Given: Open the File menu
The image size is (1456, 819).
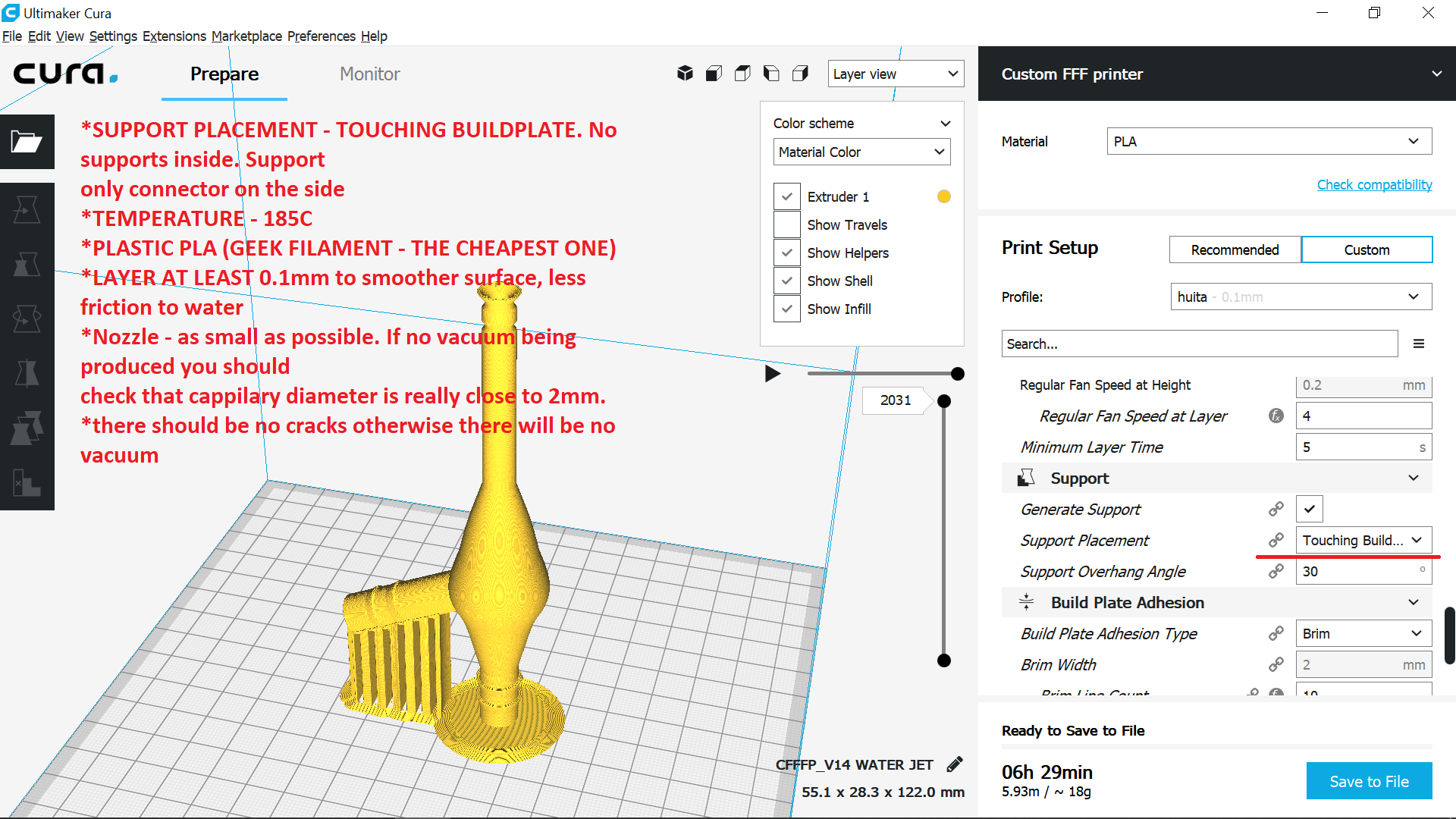Looking at the screenshot, I should (x=12, y=36).
